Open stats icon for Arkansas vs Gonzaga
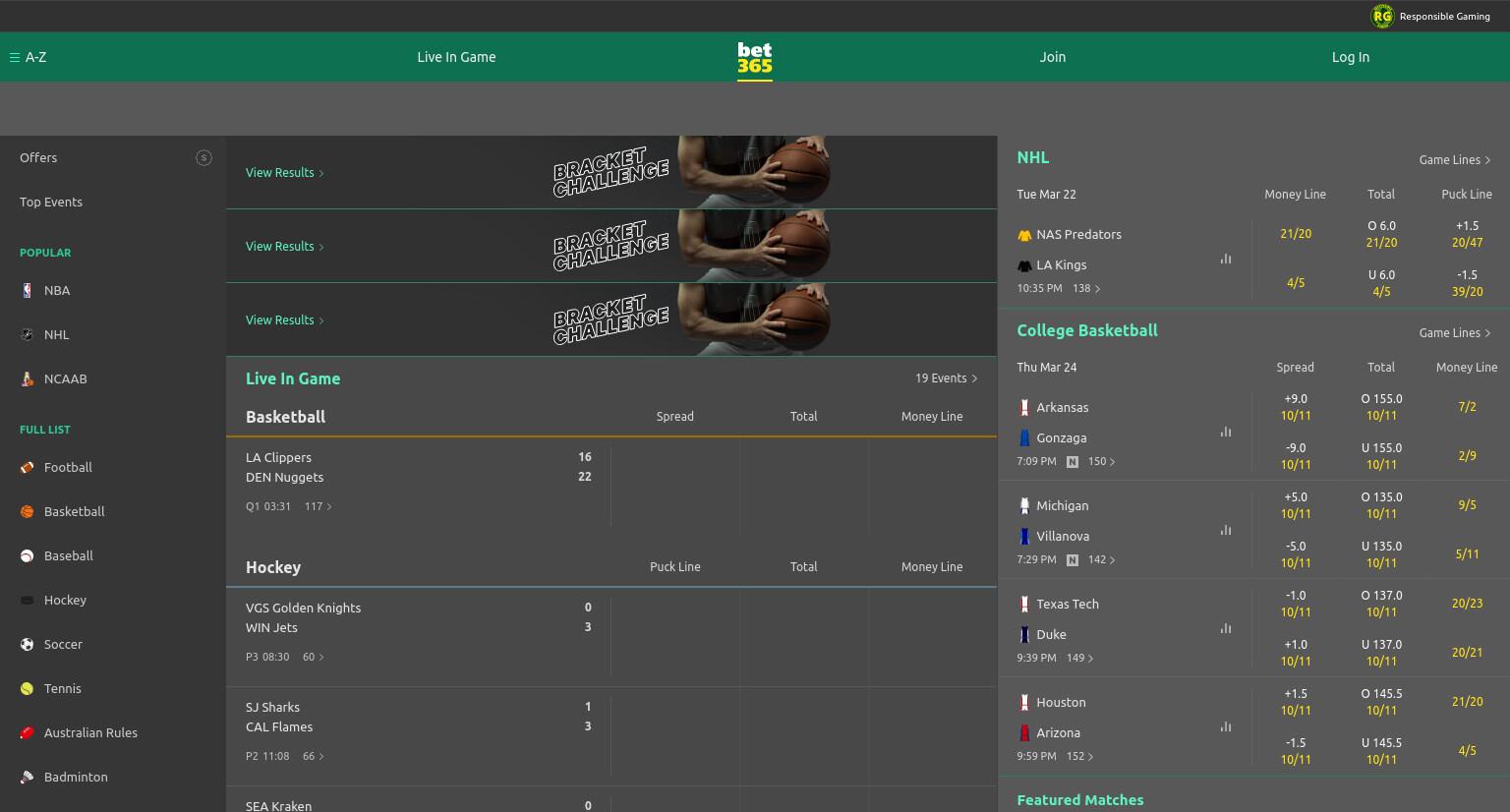1510x812 pixels. click(1226, 432)
